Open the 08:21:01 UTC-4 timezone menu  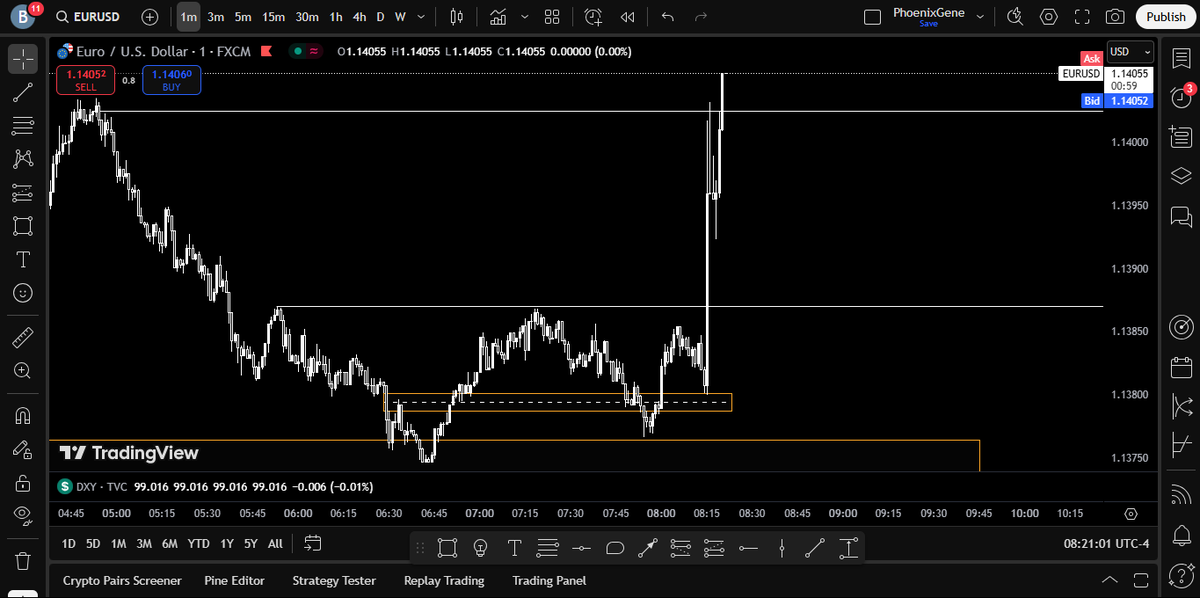pyautogui.click(x=1104, y=543)
